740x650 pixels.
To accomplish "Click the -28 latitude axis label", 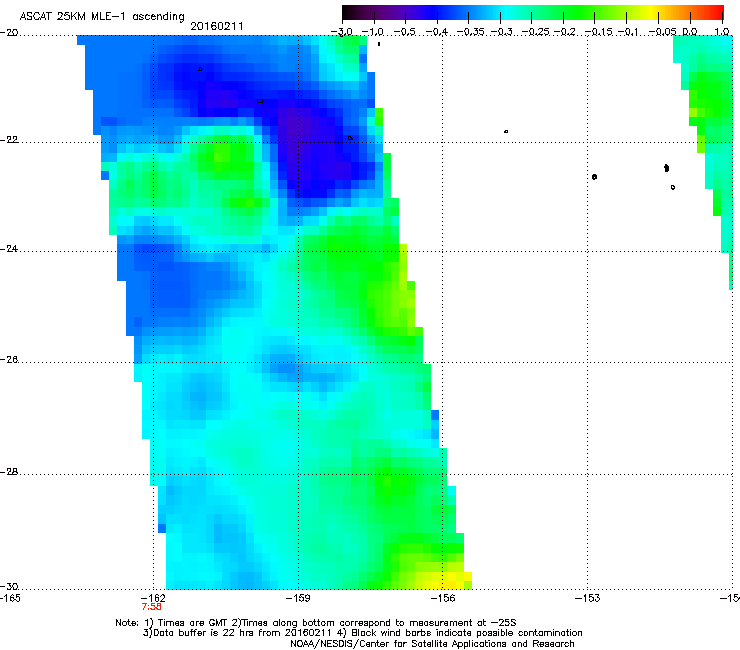I will 9,472.
